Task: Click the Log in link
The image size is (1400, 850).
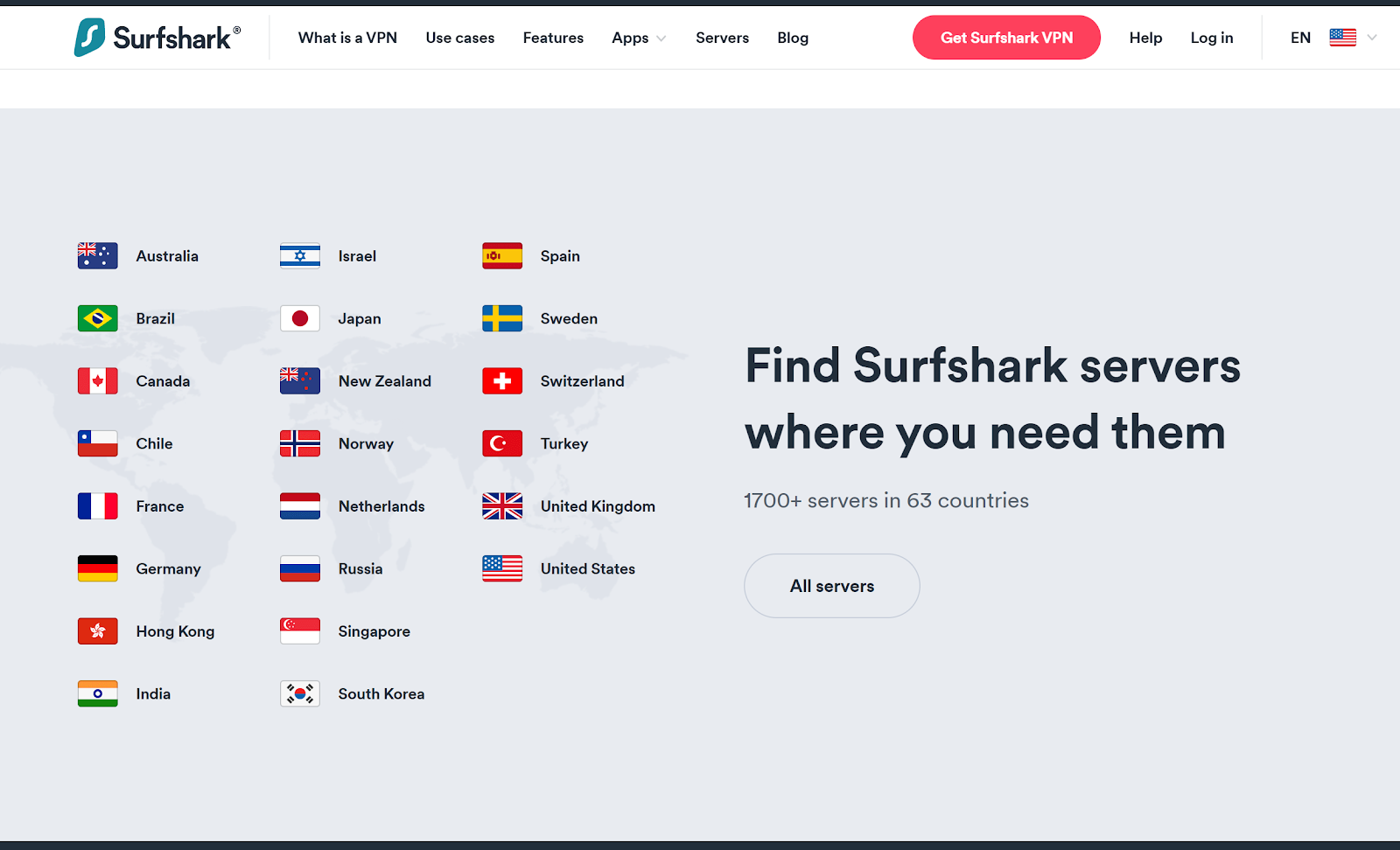Action: (1212, 38)
